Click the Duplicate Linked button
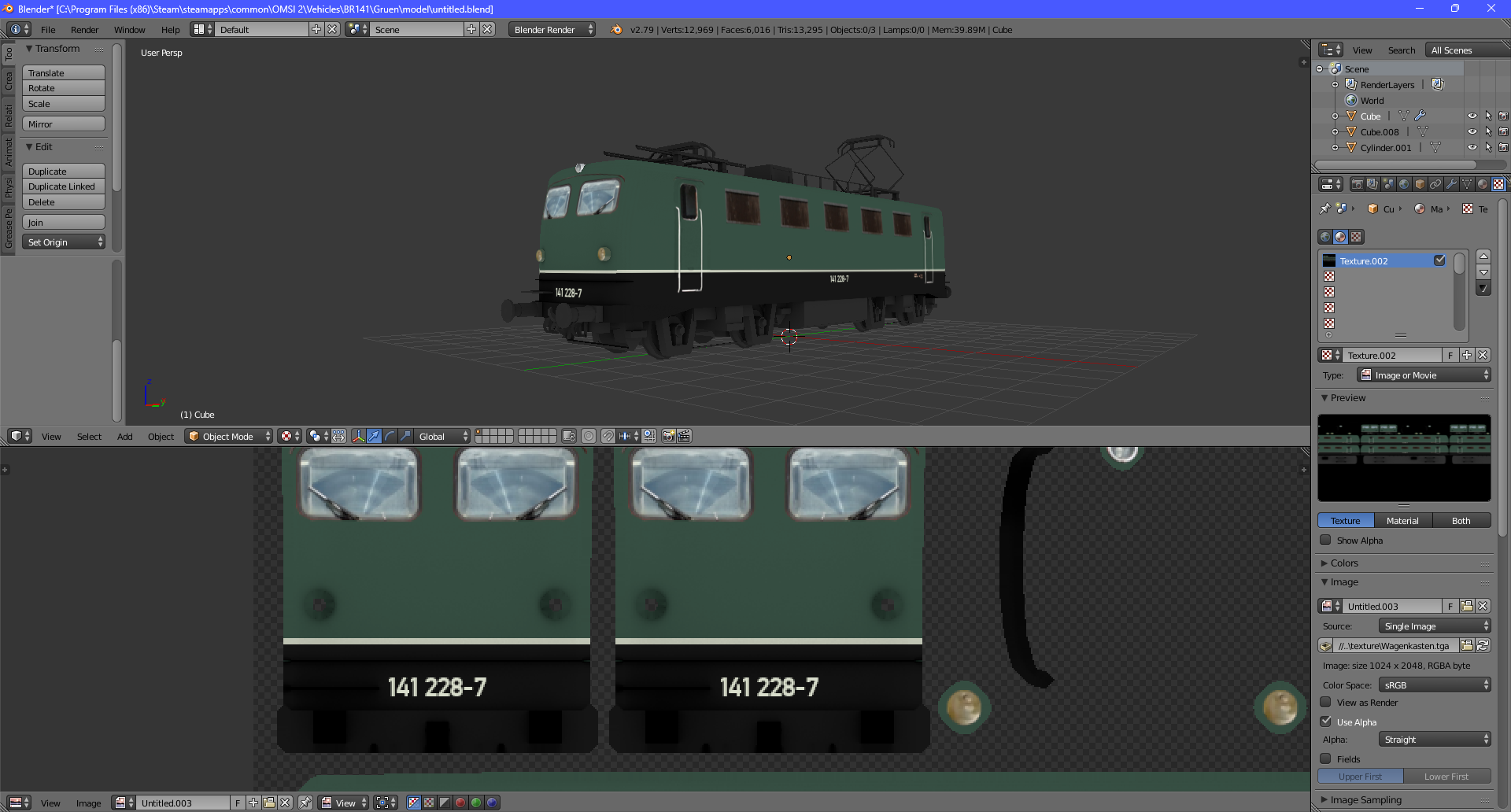Viewport: 1511px width, 812px height. coord(63,186)
